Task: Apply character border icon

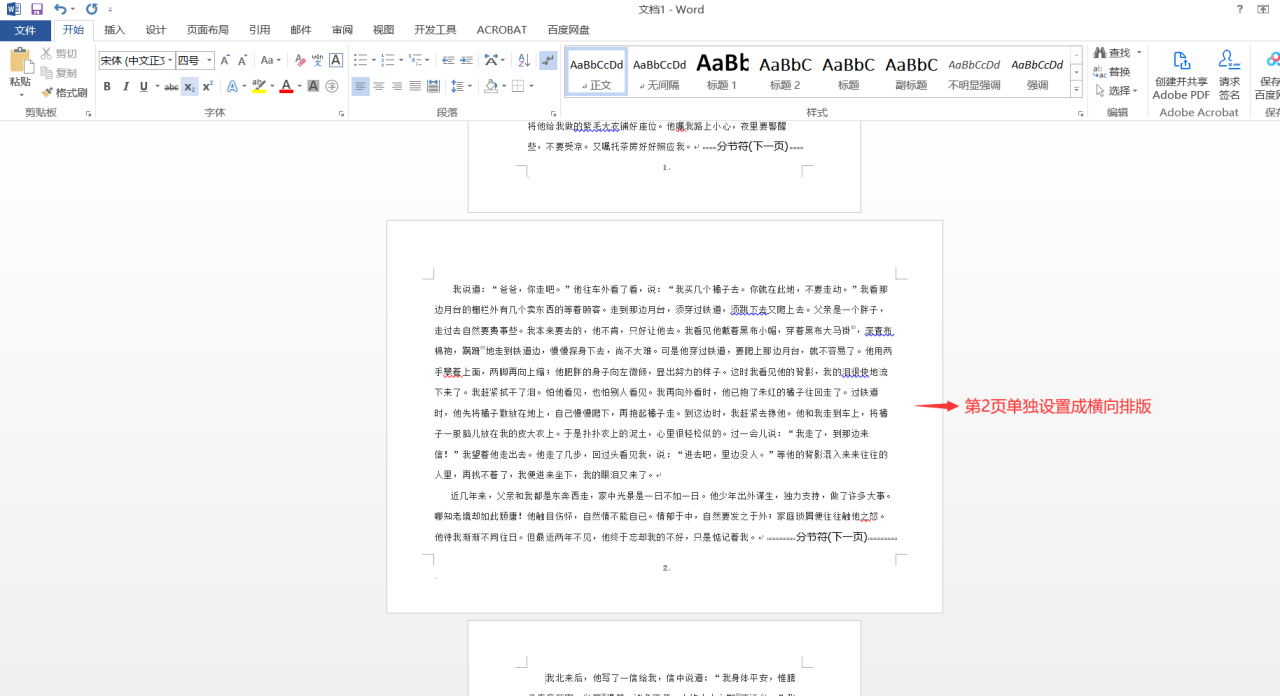Action: click(x=336, y=60)
